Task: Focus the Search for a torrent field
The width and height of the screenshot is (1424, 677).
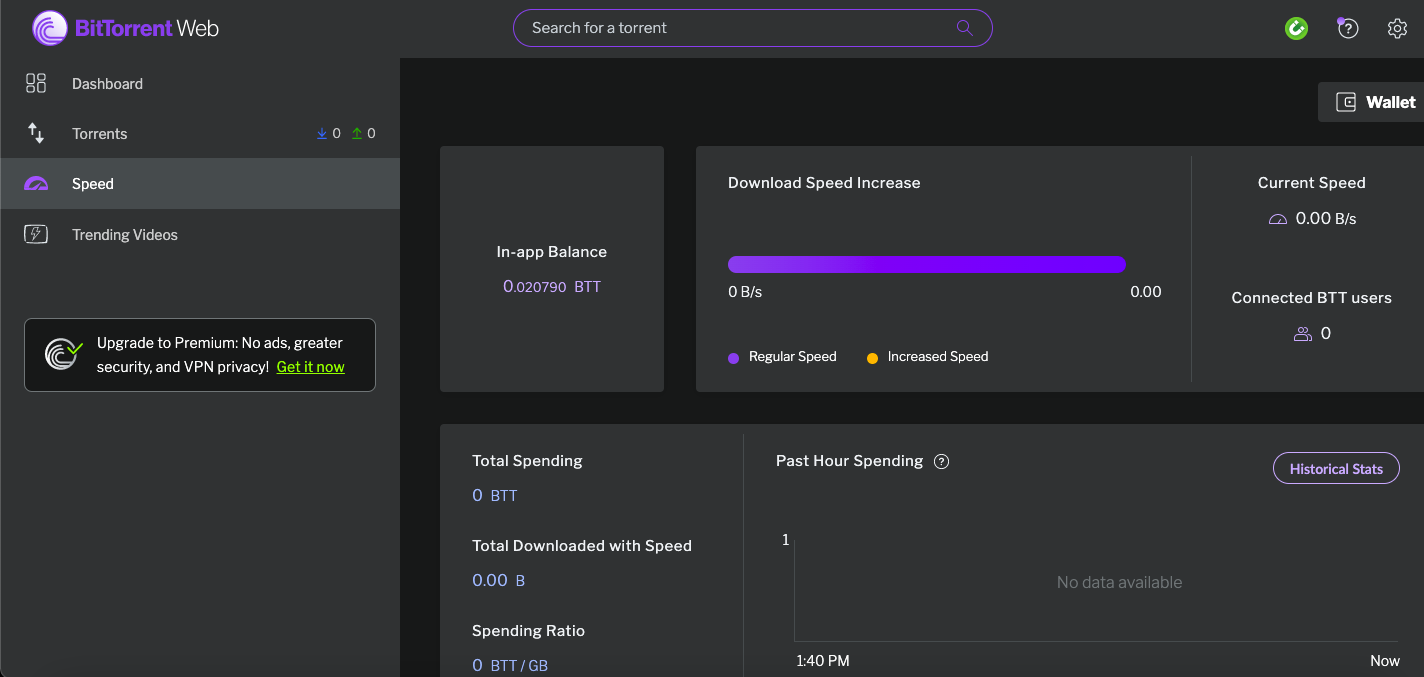Action: coord(740,28)
